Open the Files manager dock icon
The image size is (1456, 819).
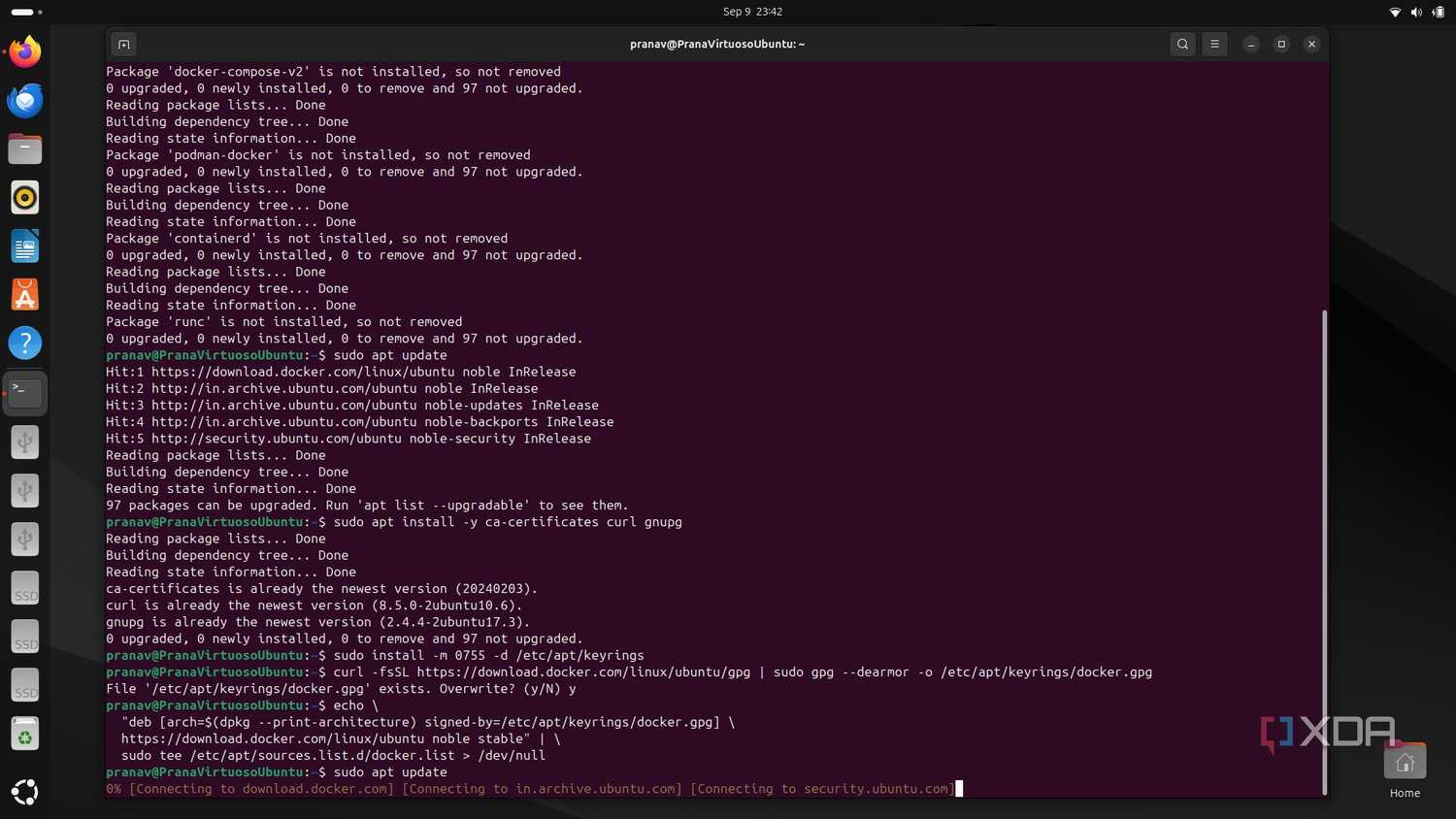coord(25,148)
